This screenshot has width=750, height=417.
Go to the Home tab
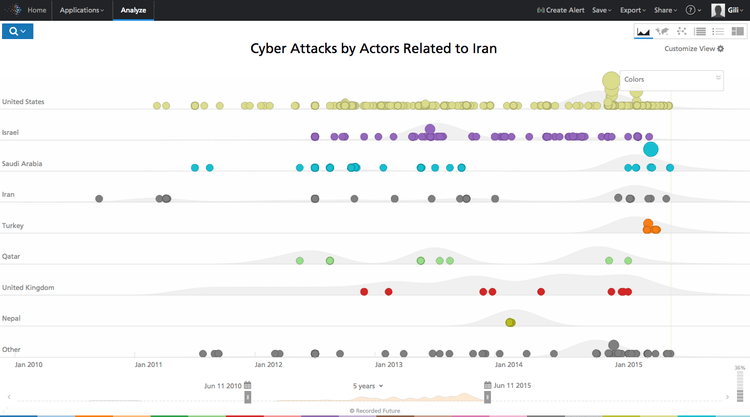[x=37, y=10]
